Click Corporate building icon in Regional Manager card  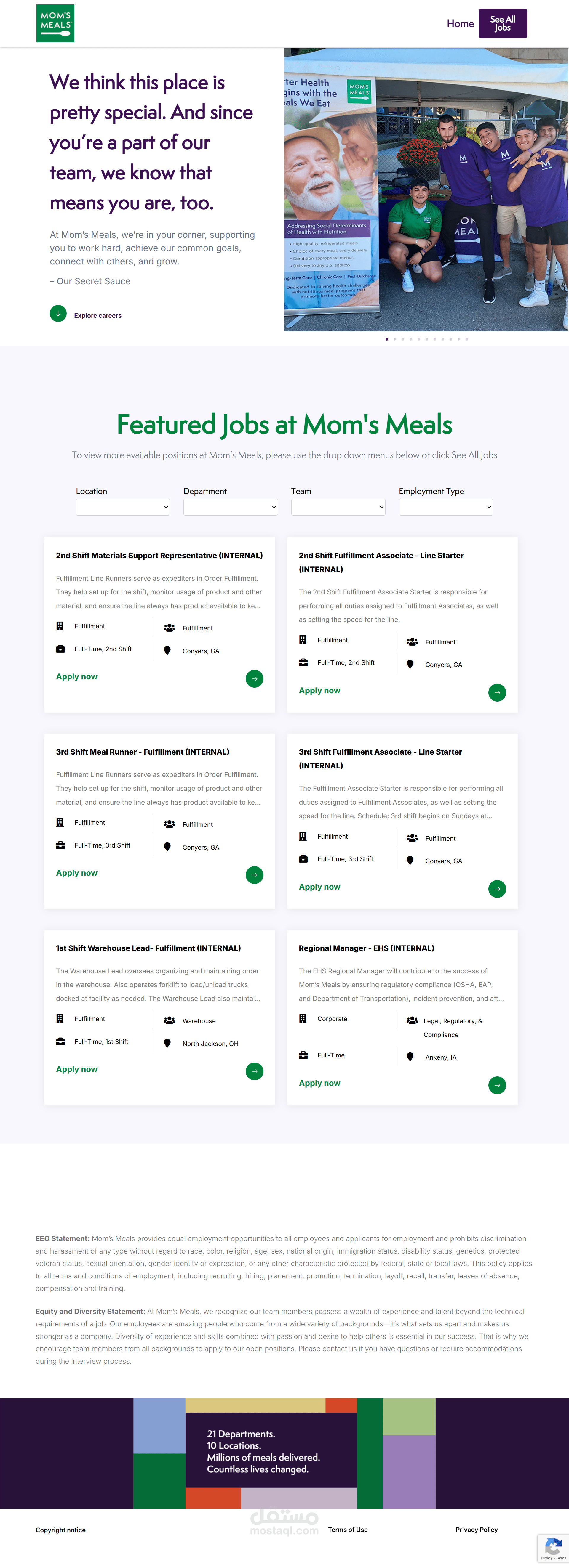click(303, 1019)
